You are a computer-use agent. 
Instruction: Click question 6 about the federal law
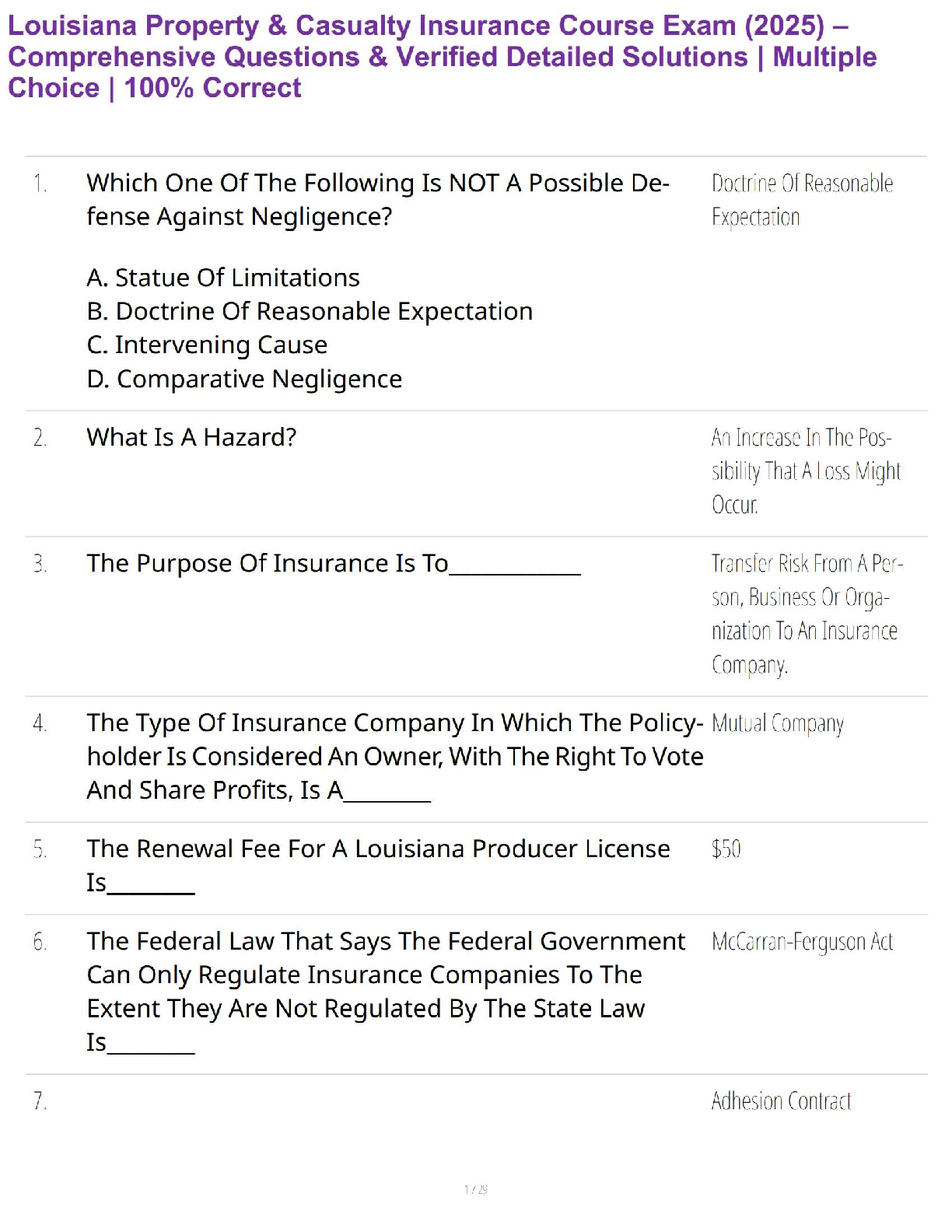(385, 991)
